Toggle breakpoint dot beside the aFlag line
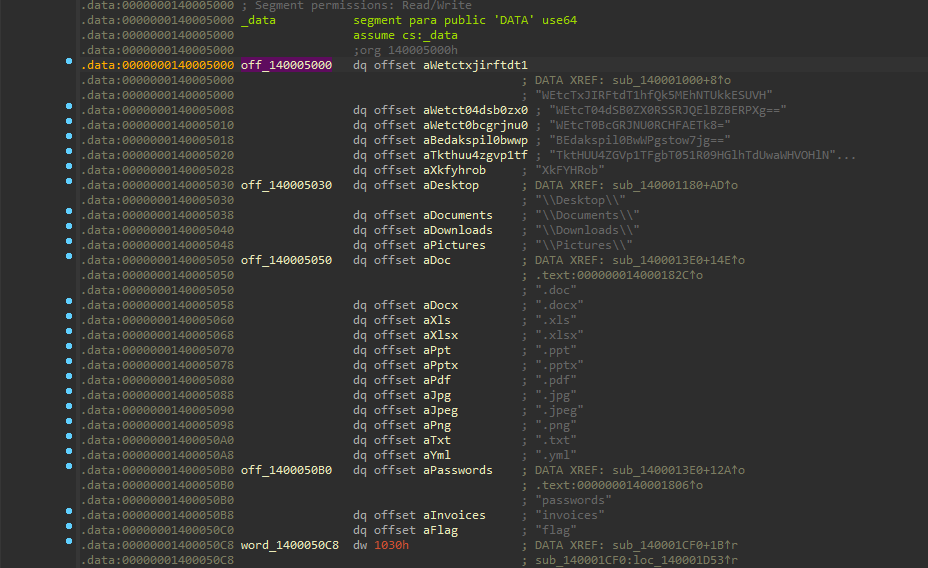The width and height of the screenshot is (928, 568). [68, 530]
